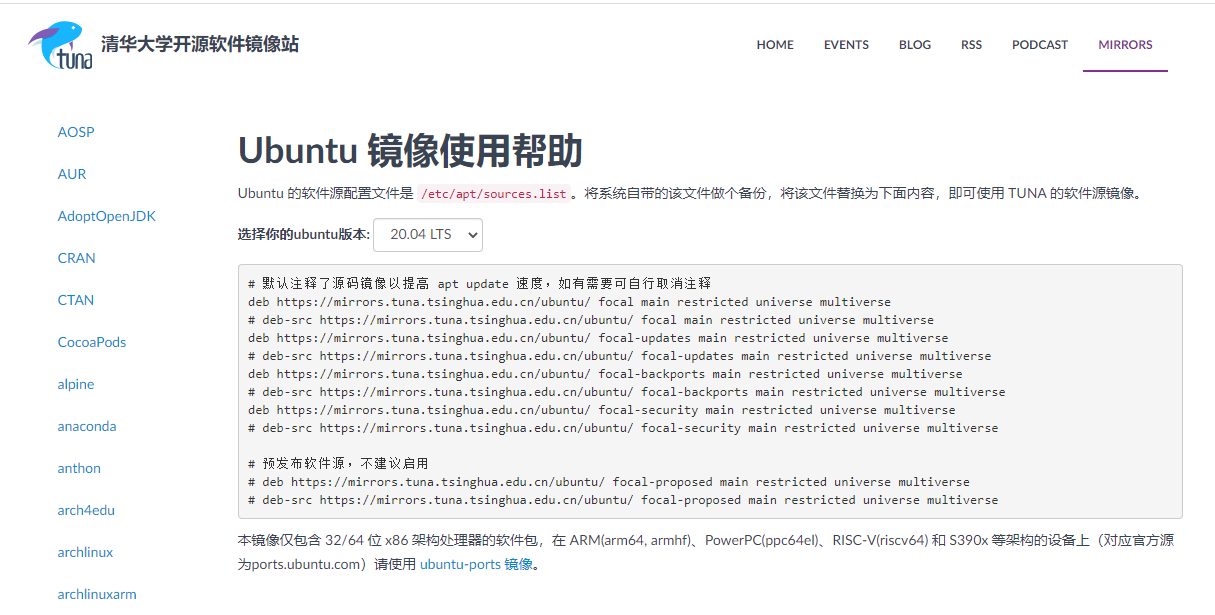
Task: Open archlinuxarm sidebar link
Action: (x=97, y=594)
